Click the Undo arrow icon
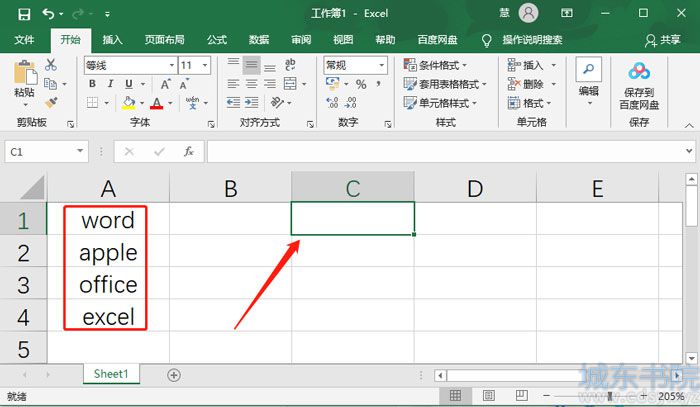This screenshot has height=407, width=700. tap(48, 14)
